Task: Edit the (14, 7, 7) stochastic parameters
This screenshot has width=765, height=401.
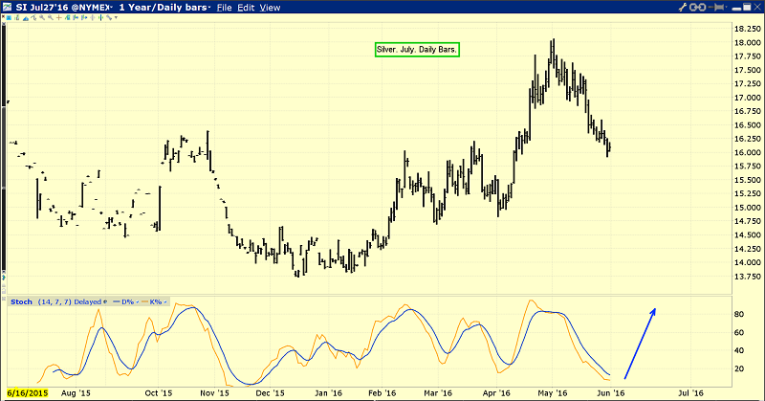Action: [x=55, y=302]
